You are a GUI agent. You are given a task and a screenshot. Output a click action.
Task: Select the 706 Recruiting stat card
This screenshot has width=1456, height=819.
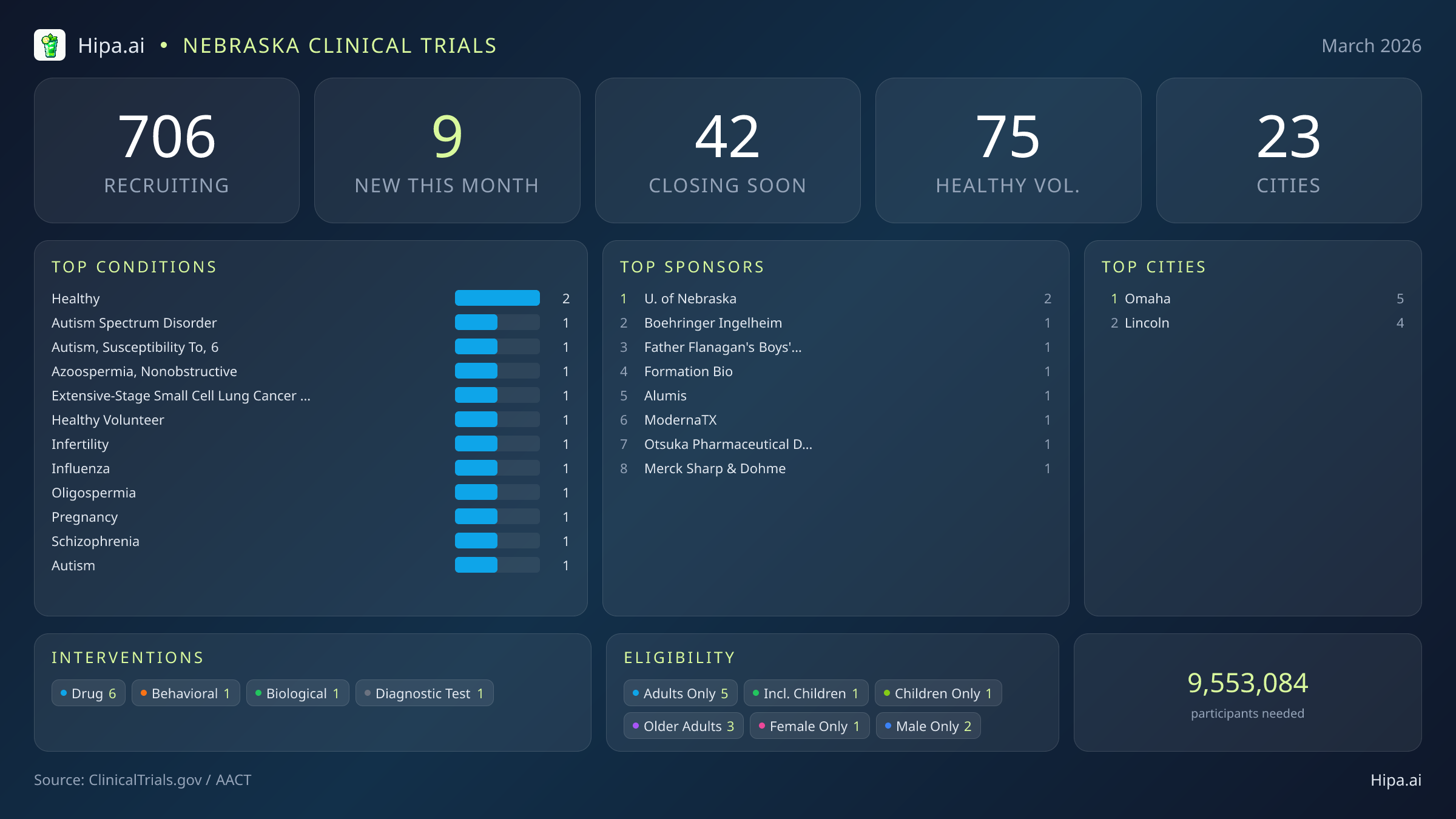point(167,150)
